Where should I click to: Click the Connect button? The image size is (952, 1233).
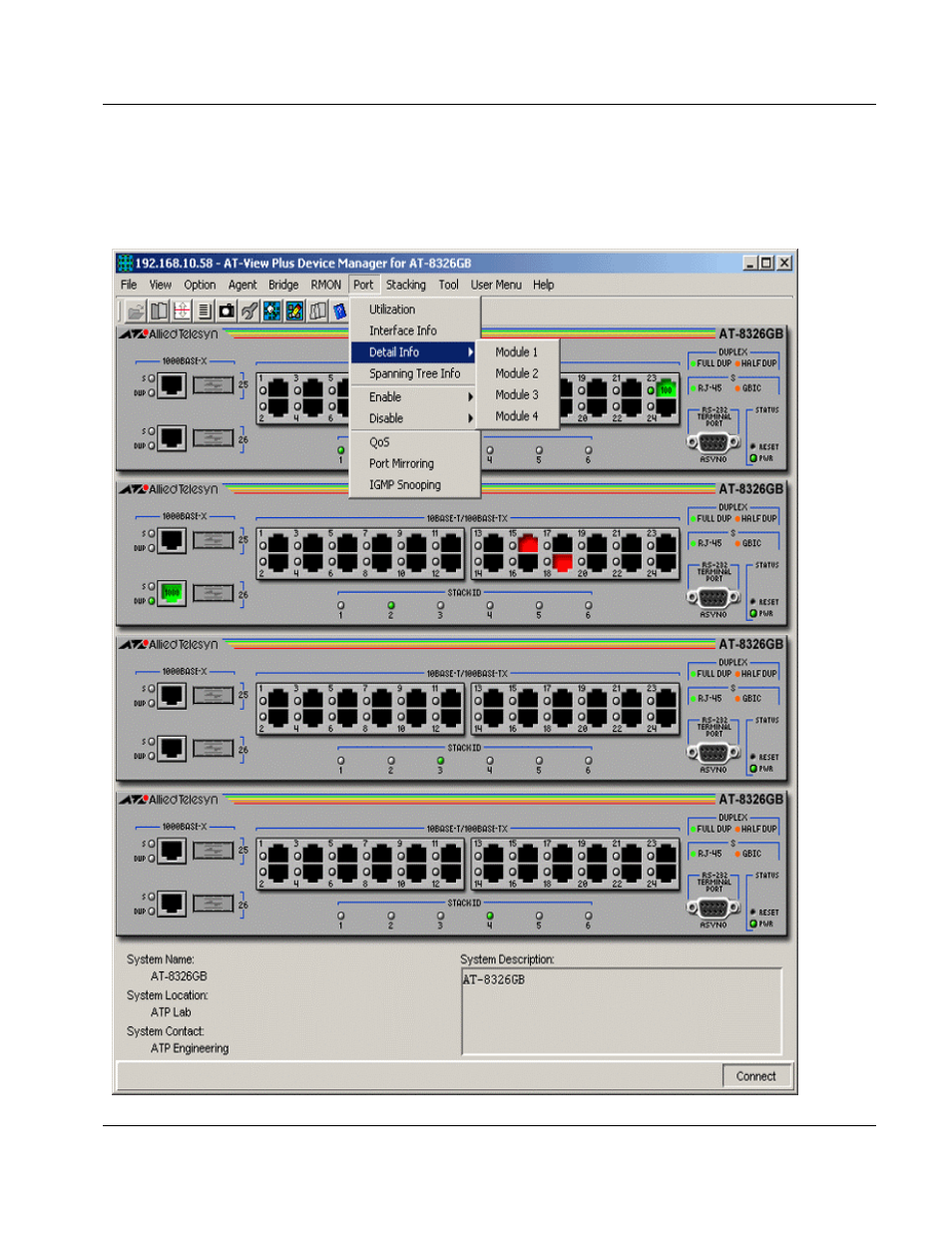point(755,1076)
